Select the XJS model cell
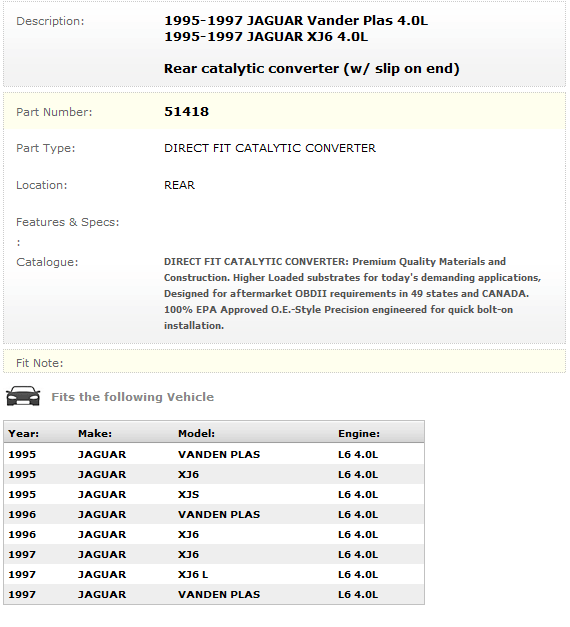The image size is (570, 627). (188, 495)
